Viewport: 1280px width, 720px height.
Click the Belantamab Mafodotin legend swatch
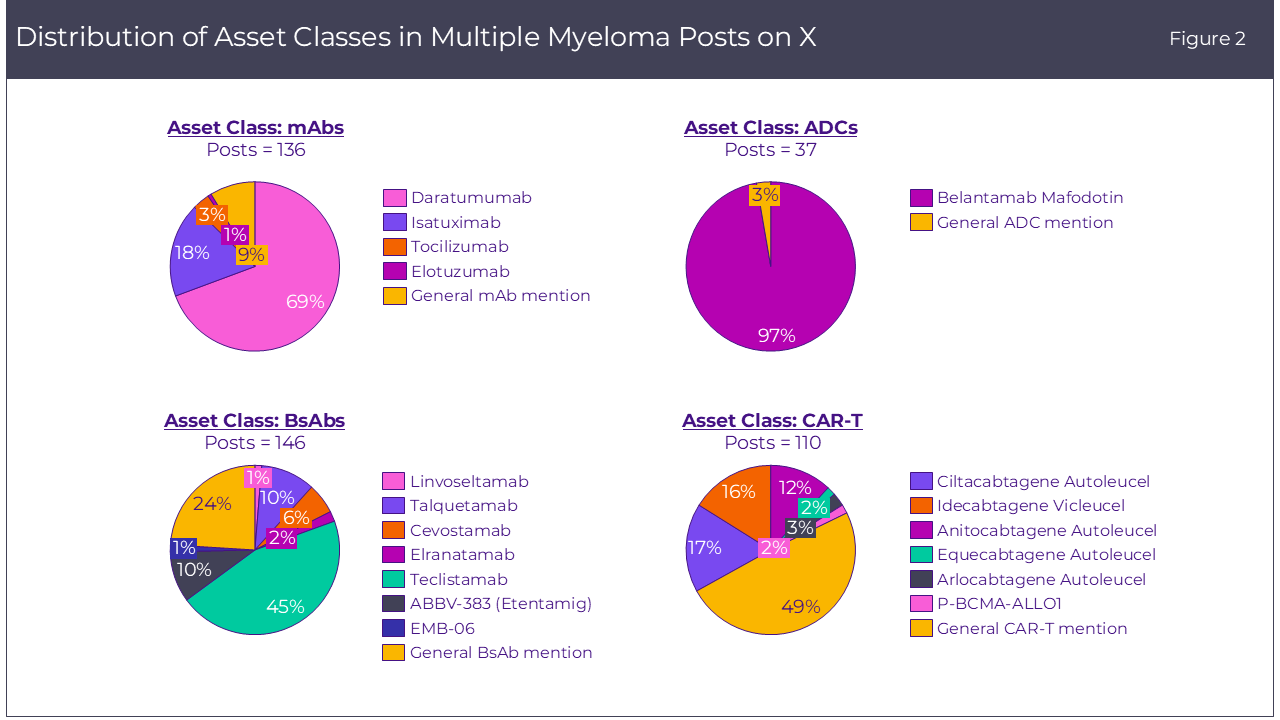[x=921, y=198]
